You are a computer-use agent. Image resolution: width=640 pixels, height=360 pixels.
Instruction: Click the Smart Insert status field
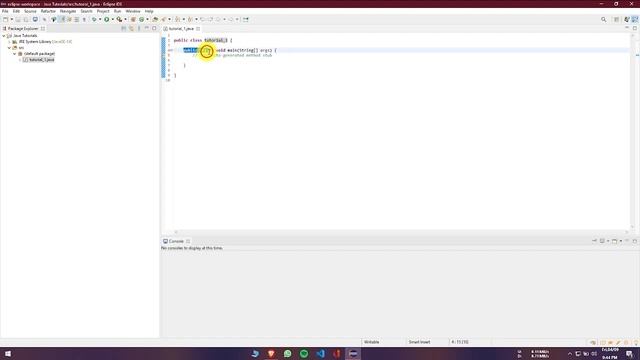coord(419,342)
